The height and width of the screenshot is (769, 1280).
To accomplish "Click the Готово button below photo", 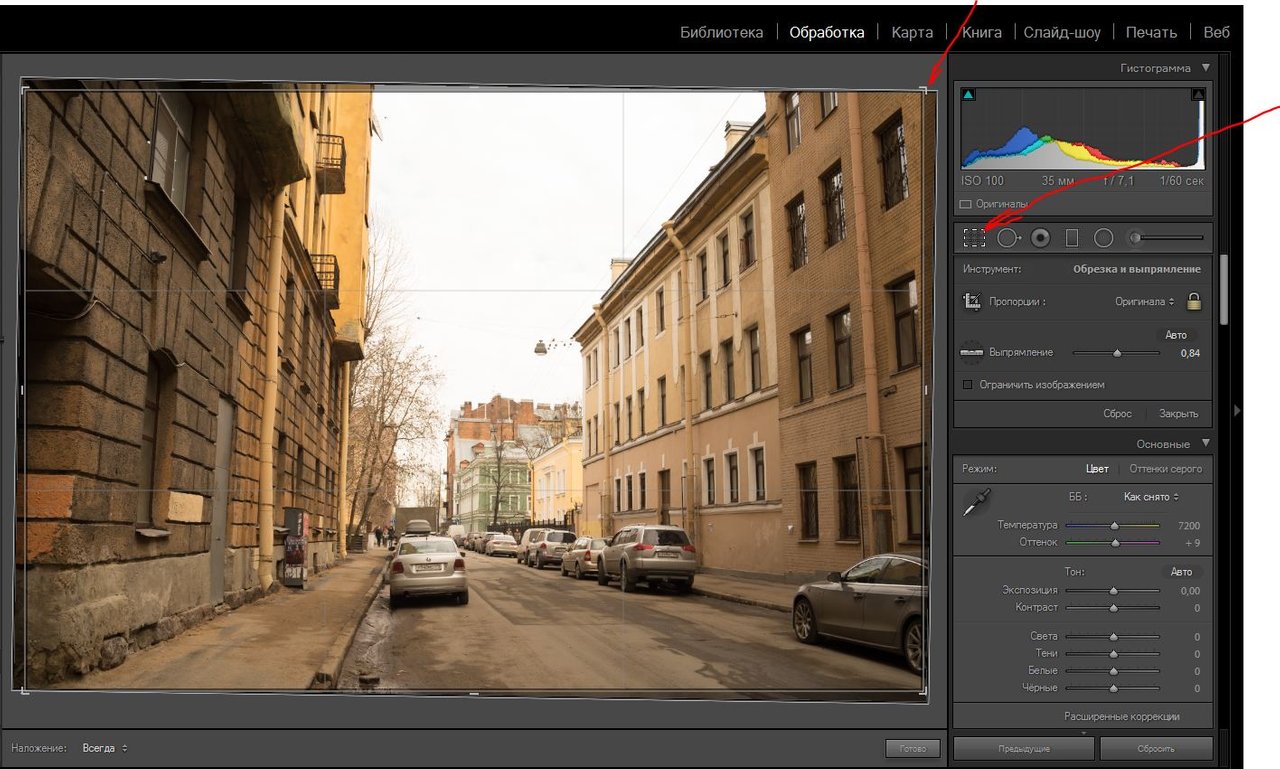I will point(912,748).
